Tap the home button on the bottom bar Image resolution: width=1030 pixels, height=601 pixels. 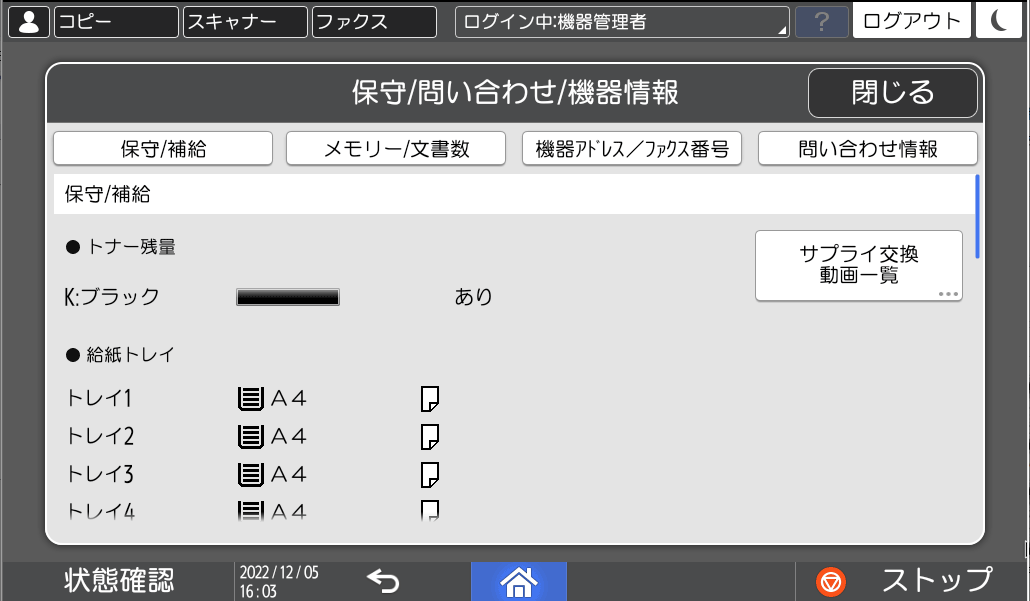518,580
